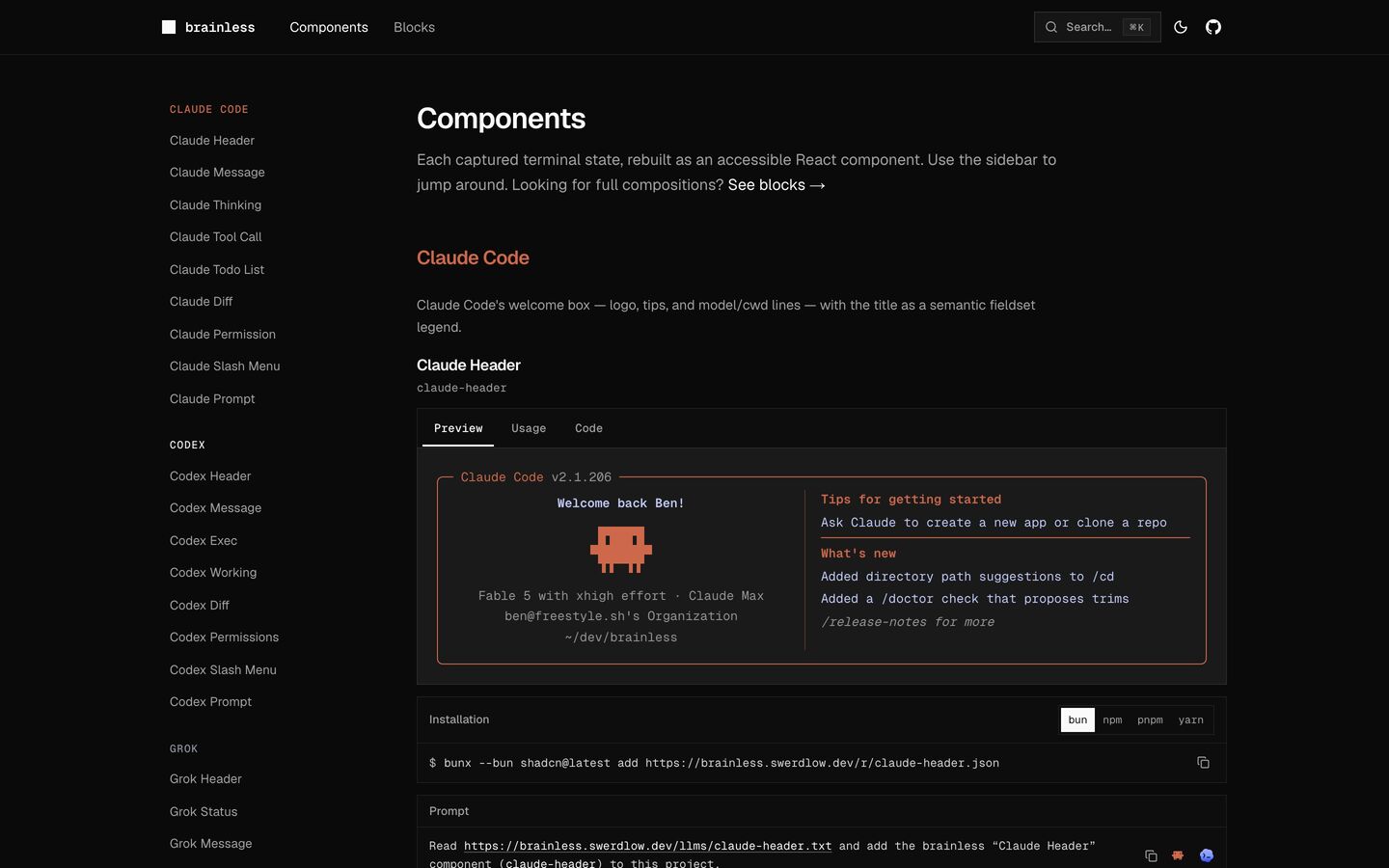Click the Prompt section label

click(449, 811)
